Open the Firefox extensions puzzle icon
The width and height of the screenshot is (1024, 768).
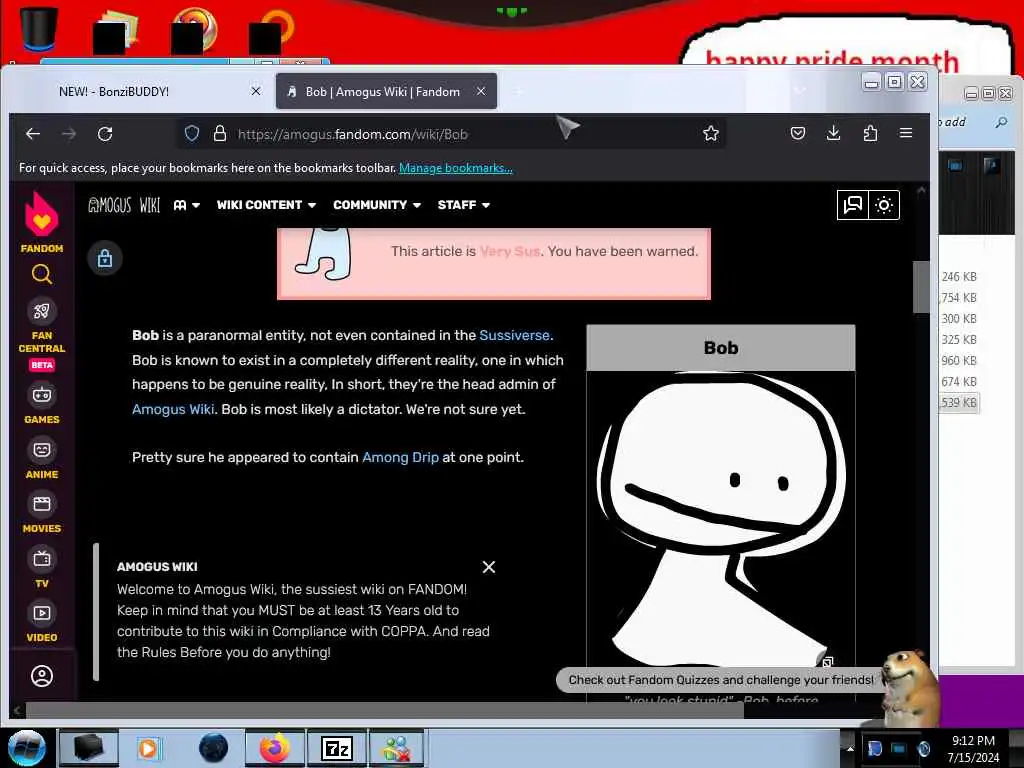870,133
